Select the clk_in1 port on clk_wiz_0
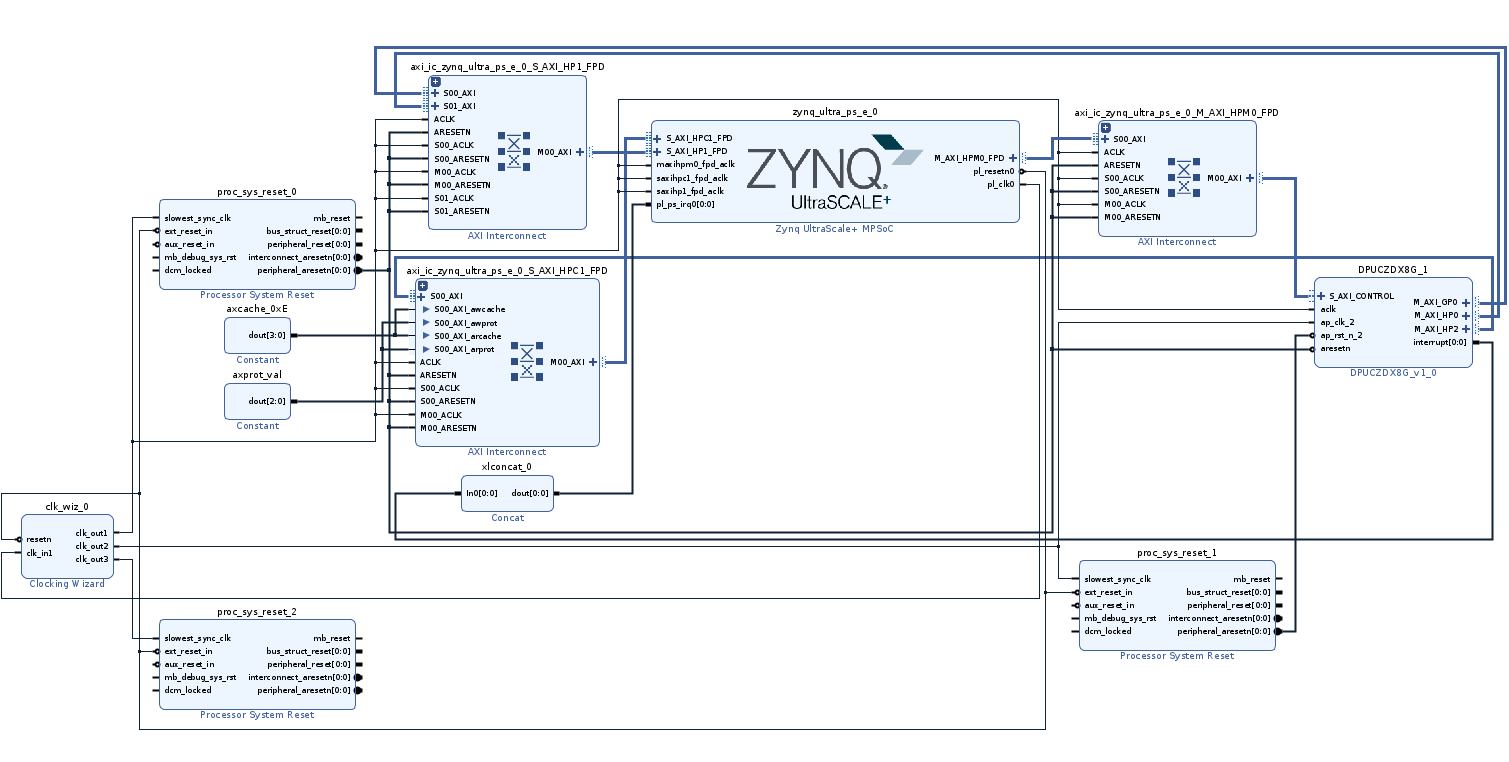The image size is (1509, 762). click(40, 552)
